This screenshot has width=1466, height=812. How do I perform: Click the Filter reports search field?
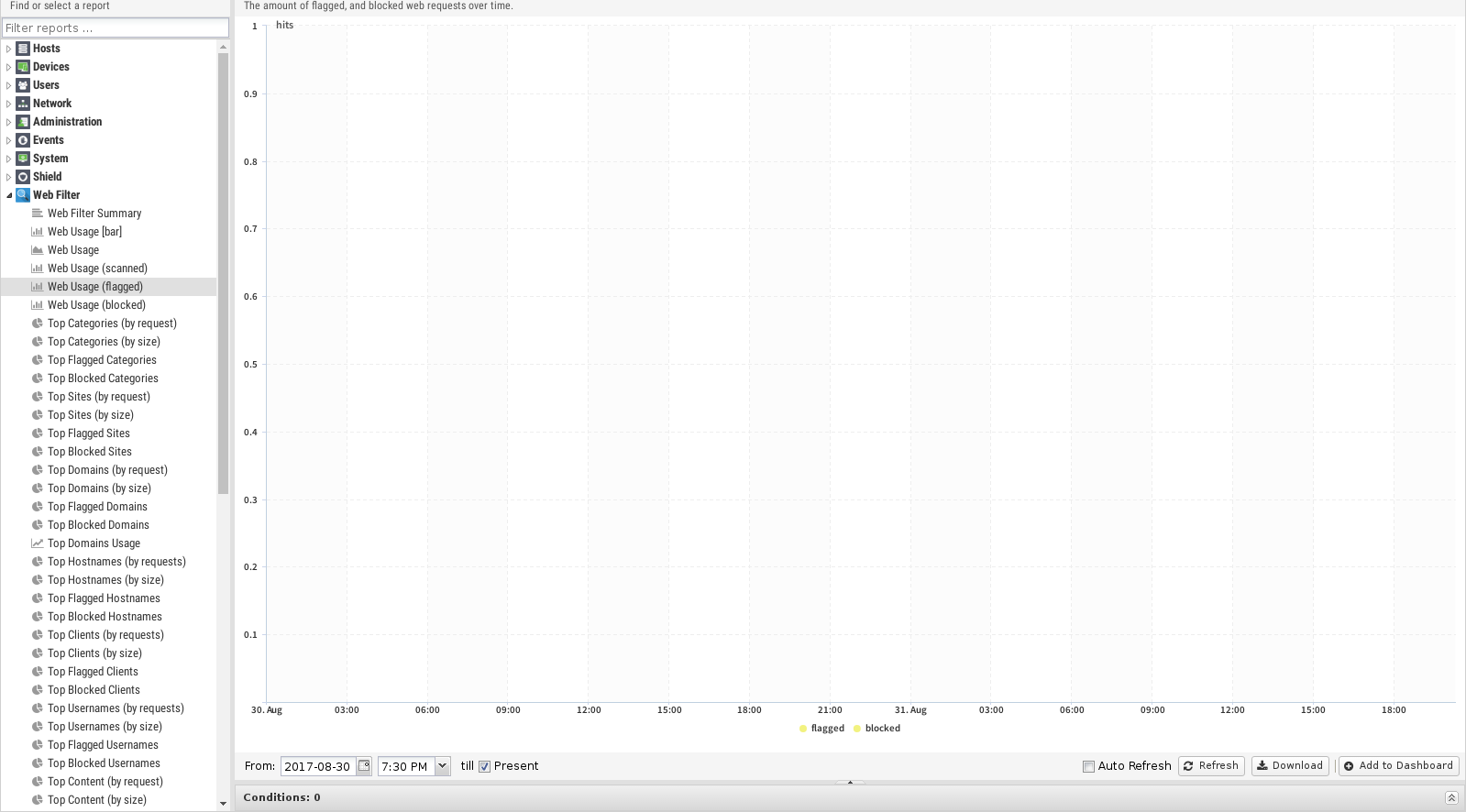(116, 27)
